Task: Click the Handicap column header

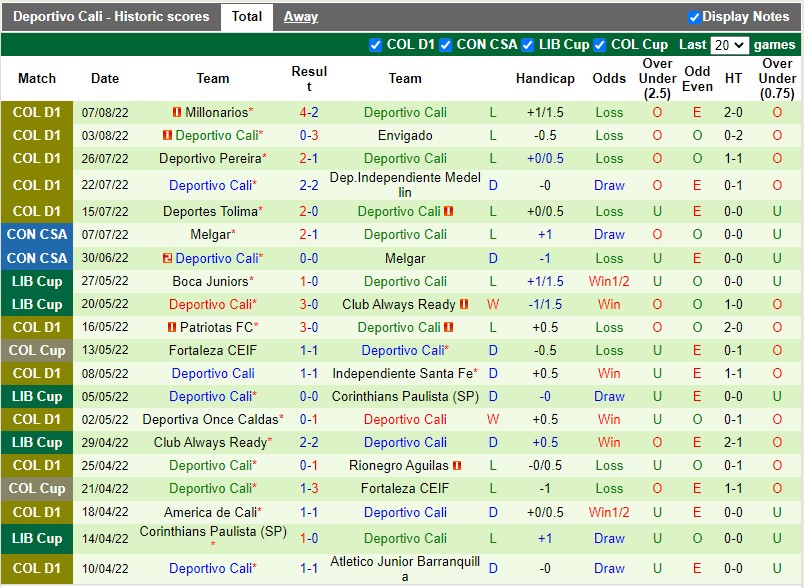Action: (x=545, y=78)
